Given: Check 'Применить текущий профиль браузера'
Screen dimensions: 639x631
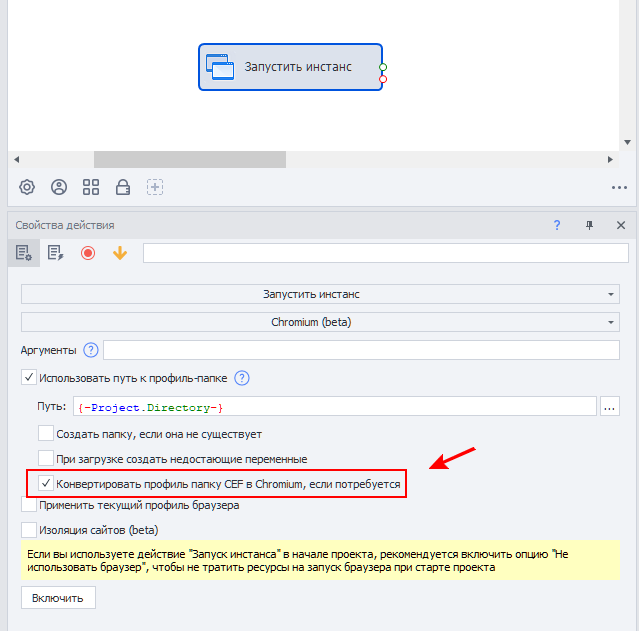Looking at the screenshot, I should point(29,505).
